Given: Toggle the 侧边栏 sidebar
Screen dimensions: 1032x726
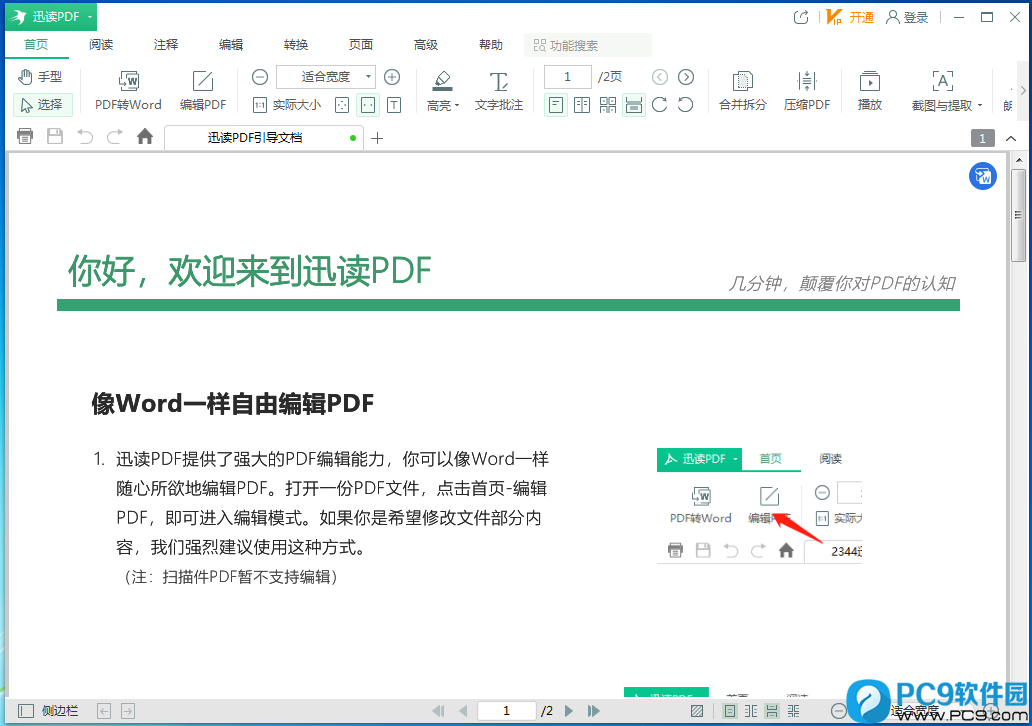Looking at the screenshot, I should point(48,711).
